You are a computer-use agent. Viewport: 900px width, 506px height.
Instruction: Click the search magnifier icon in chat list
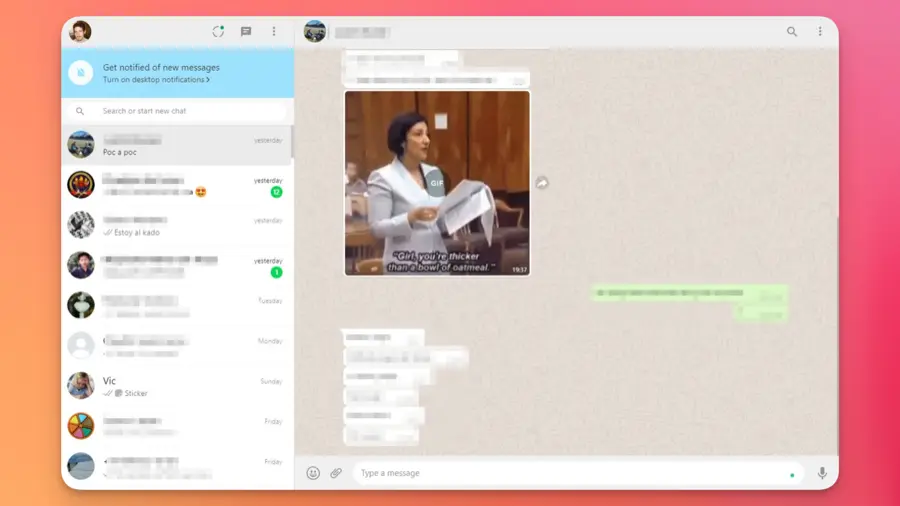tap(80, 111)
